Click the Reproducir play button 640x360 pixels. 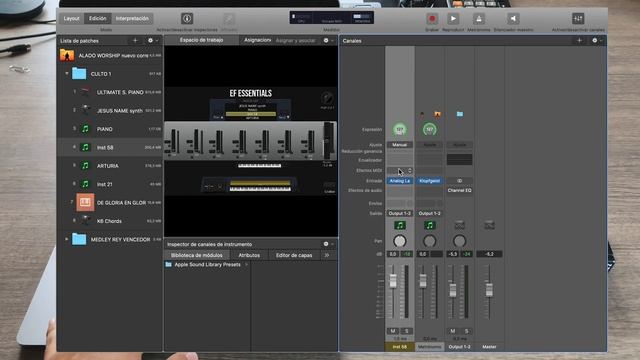coord(453,18)
